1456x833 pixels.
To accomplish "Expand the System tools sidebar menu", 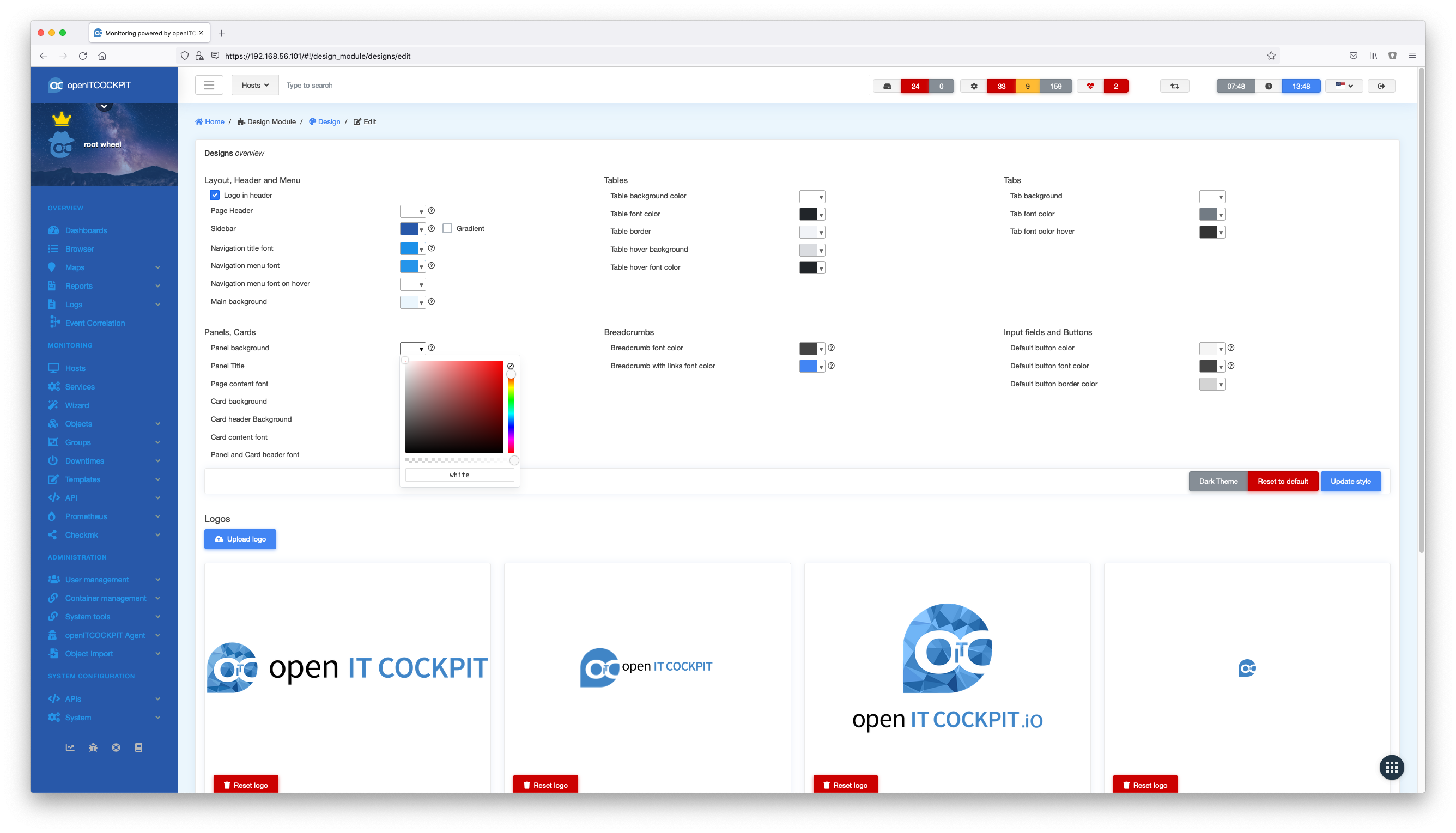I will point(104,616).
